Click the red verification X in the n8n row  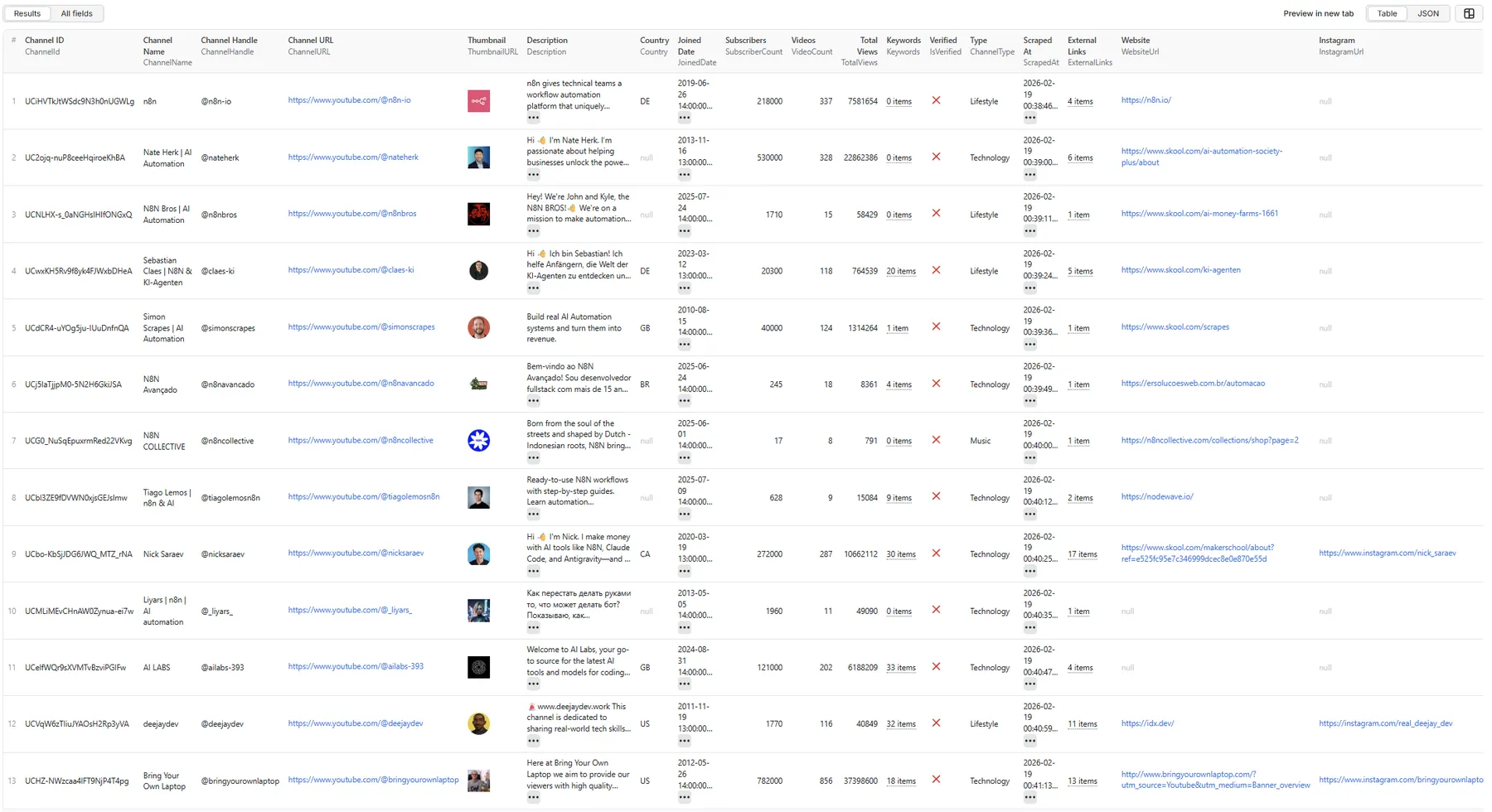click(x=936, y=101)
